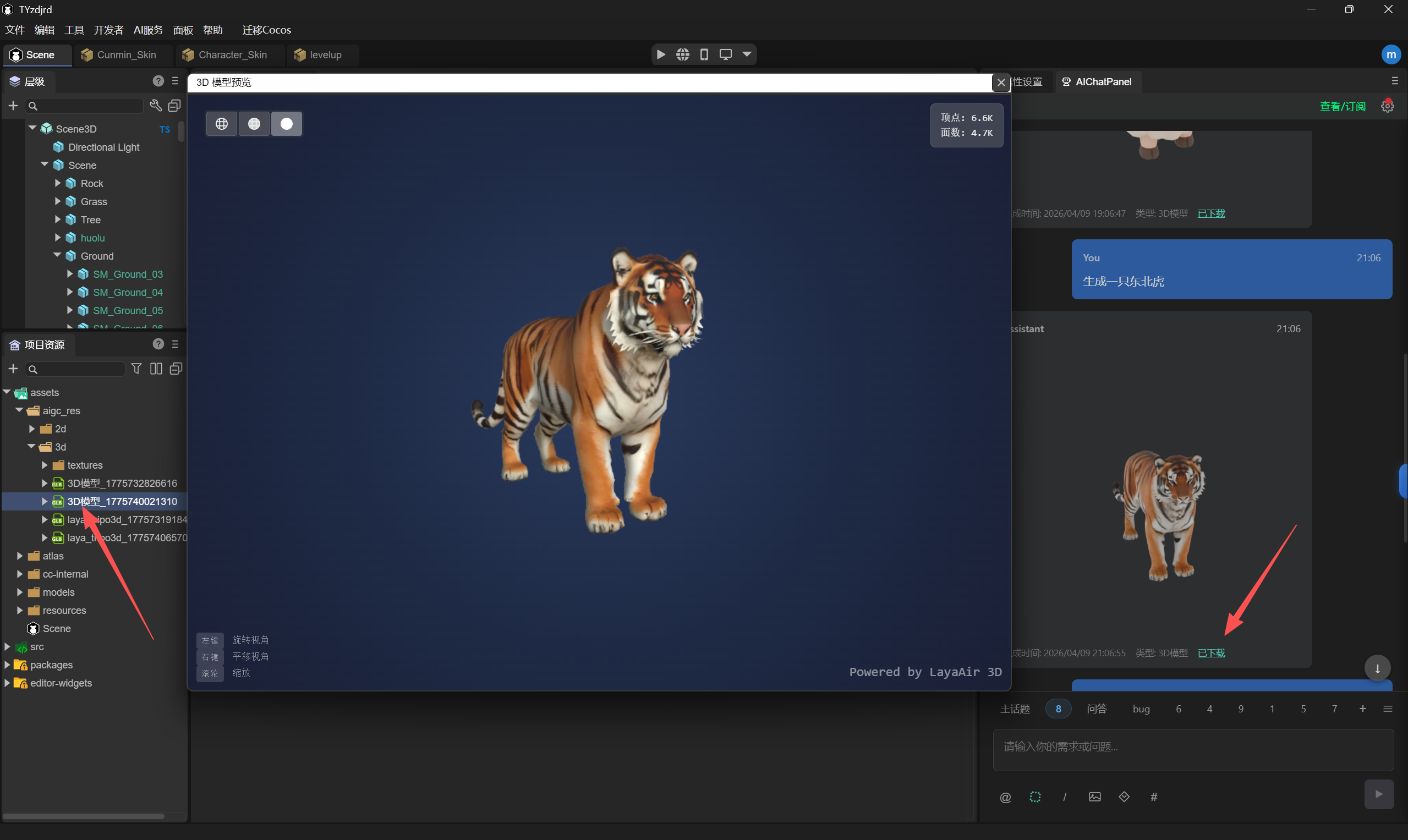Open the 开发者 menu
The image size is (1408, 840).
109,30
